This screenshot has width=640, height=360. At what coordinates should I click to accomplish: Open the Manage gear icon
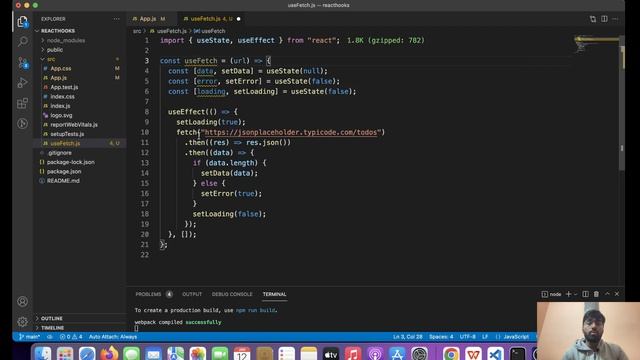22,322
